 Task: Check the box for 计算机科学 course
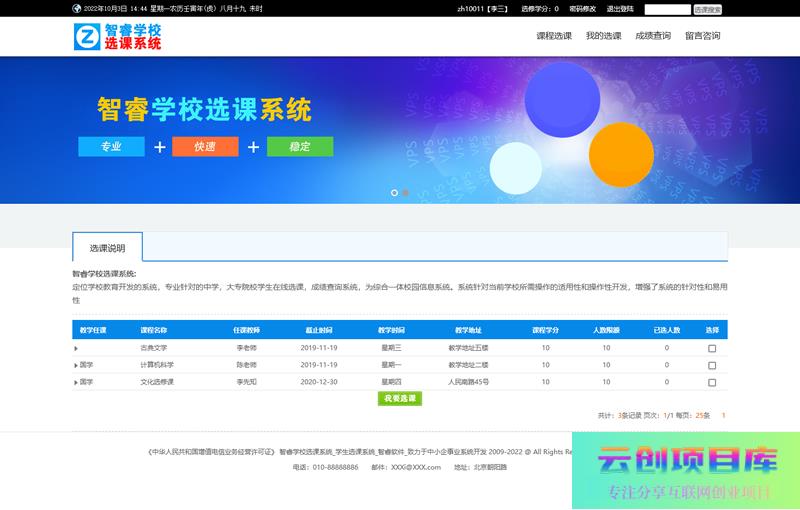click(712, 365)
